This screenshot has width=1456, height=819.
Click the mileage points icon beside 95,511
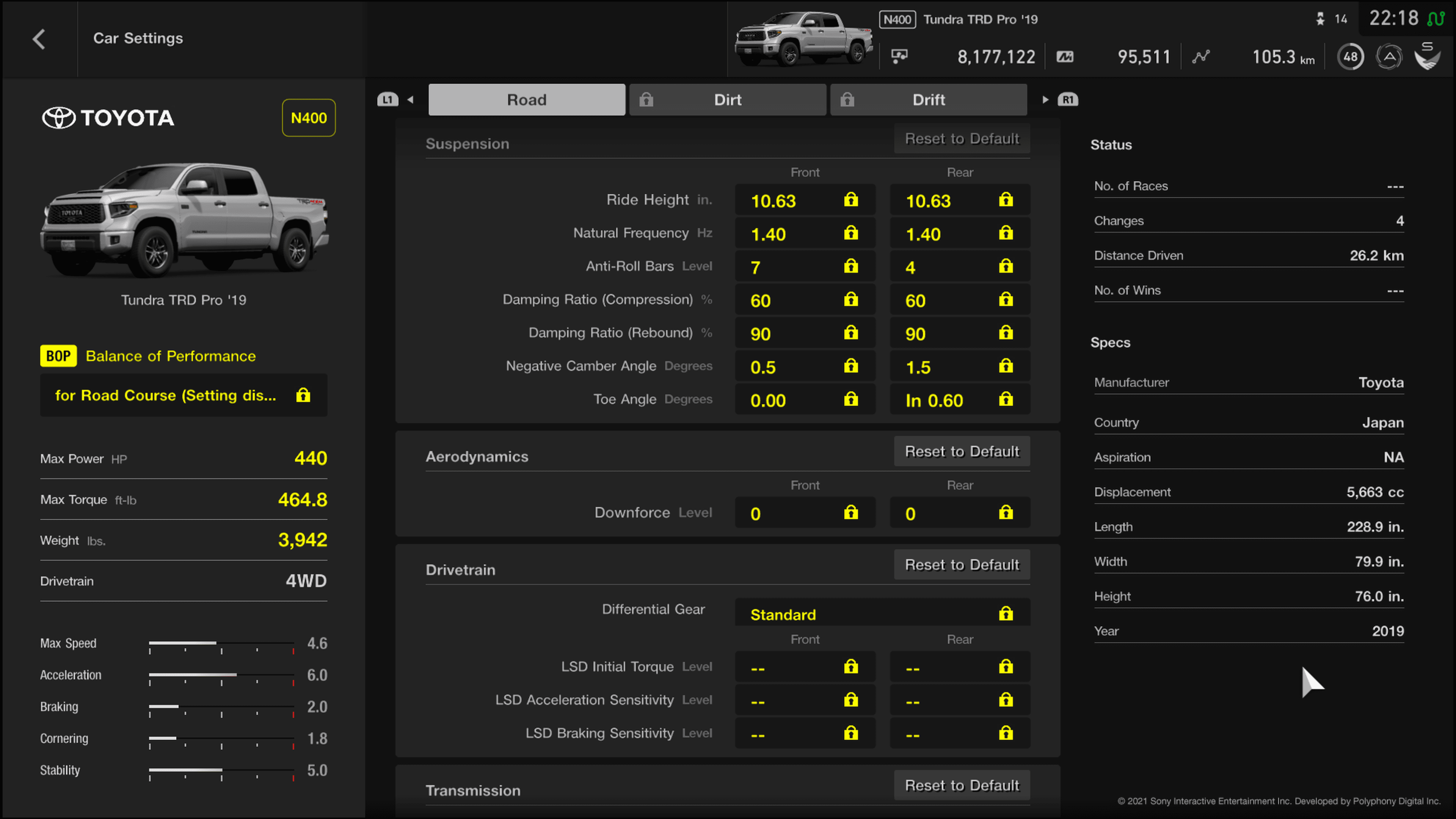[1065, 56]
